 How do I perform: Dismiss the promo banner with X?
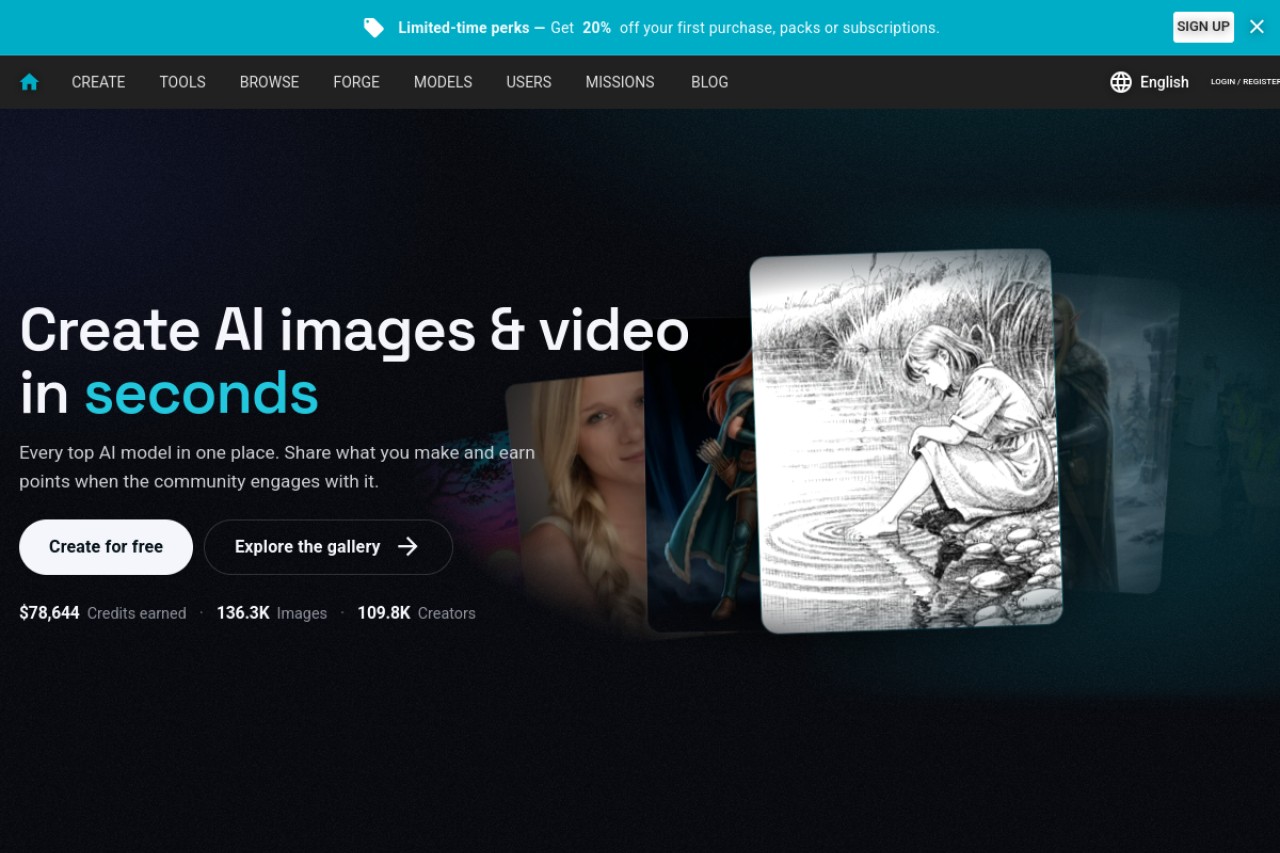tap(1257, 27)
